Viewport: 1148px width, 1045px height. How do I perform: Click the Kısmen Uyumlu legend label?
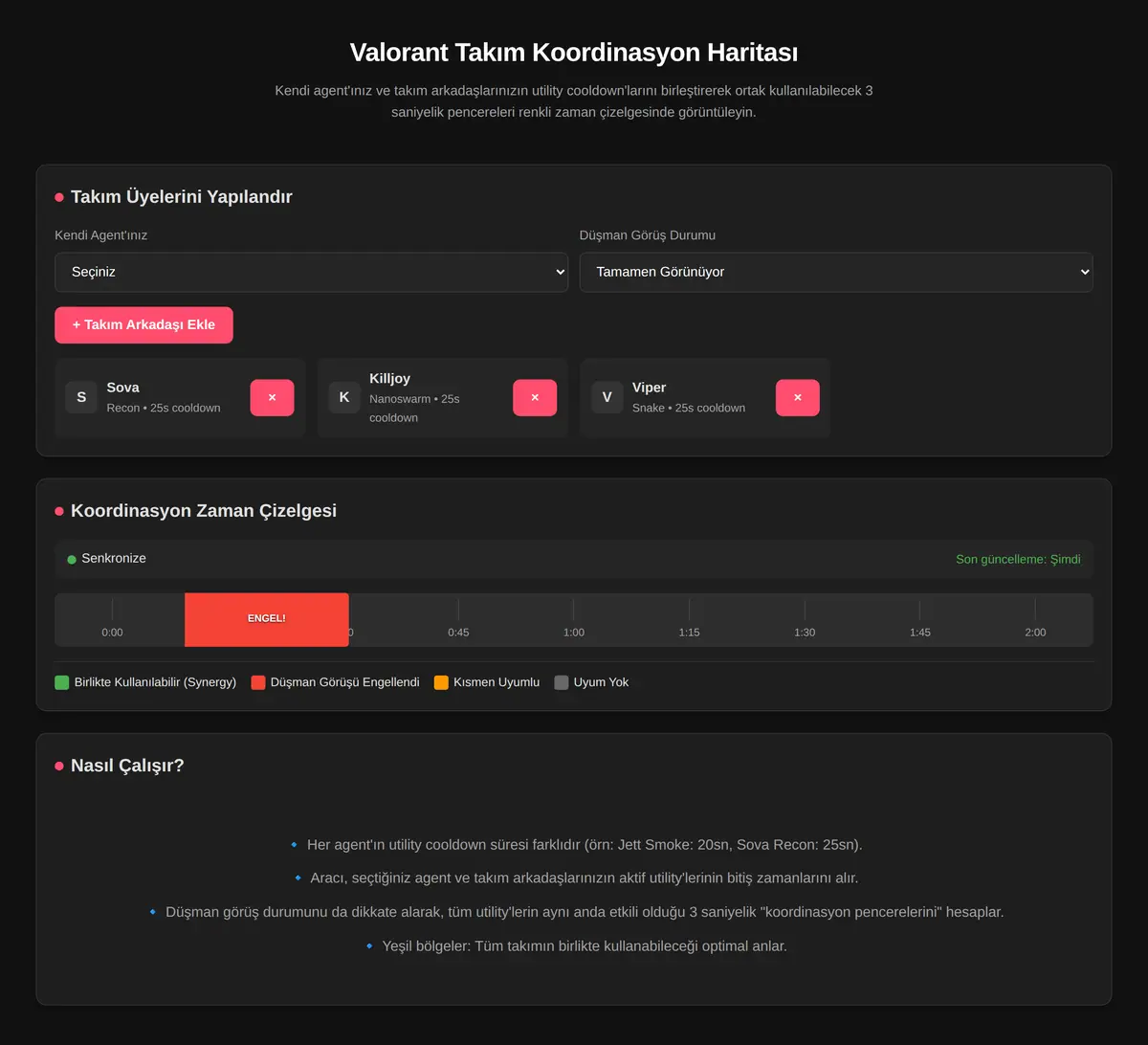tap(497, 682)
